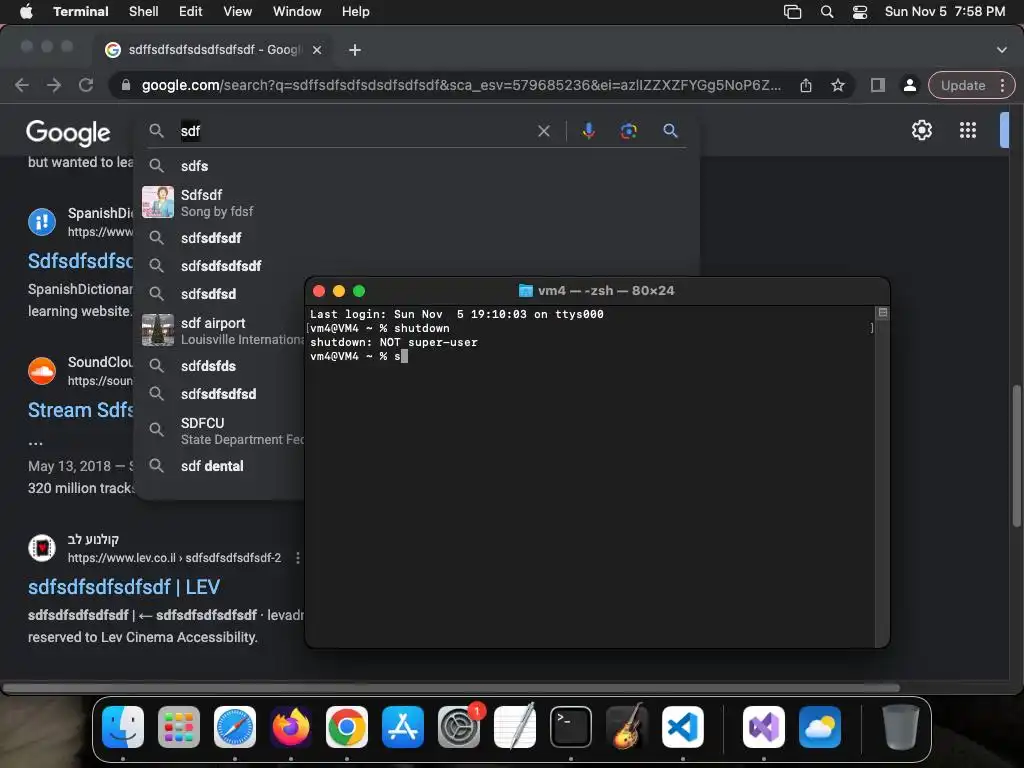Open the Google apps grid
This screenshot has height=768, width=1024.
(968, 131)
